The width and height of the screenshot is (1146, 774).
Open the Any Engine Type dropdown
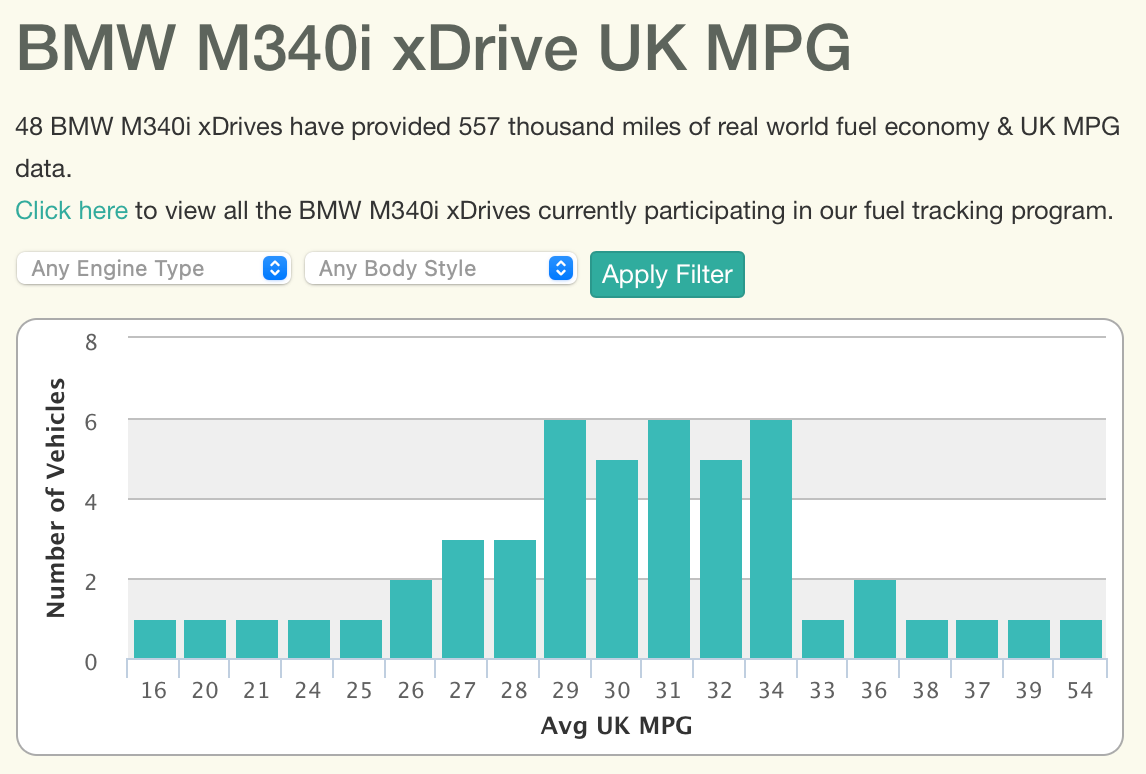pos(153,268)
